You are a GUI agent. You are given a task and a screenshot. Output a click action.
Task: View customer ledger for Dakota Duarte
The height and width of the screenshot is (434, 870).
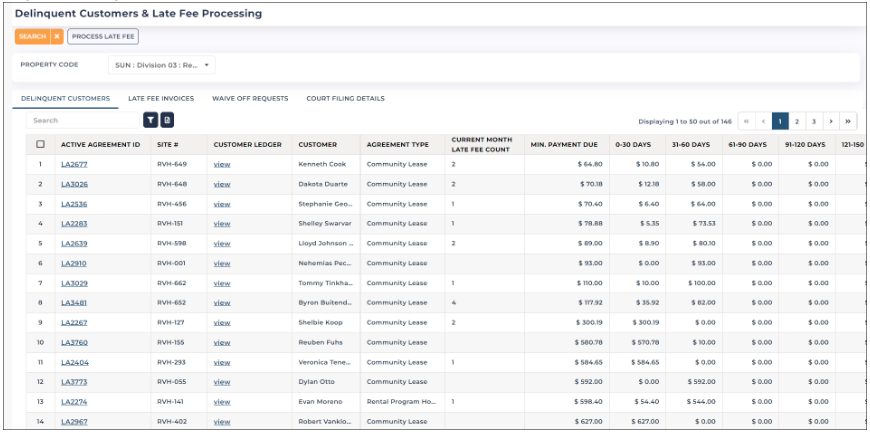point(222,184)
